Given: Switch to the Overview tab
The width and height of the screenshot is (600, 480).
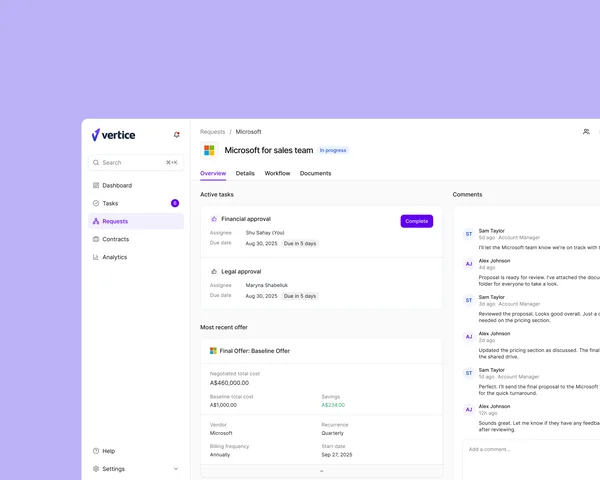Looking at the screenshot, I should (213, 173).
